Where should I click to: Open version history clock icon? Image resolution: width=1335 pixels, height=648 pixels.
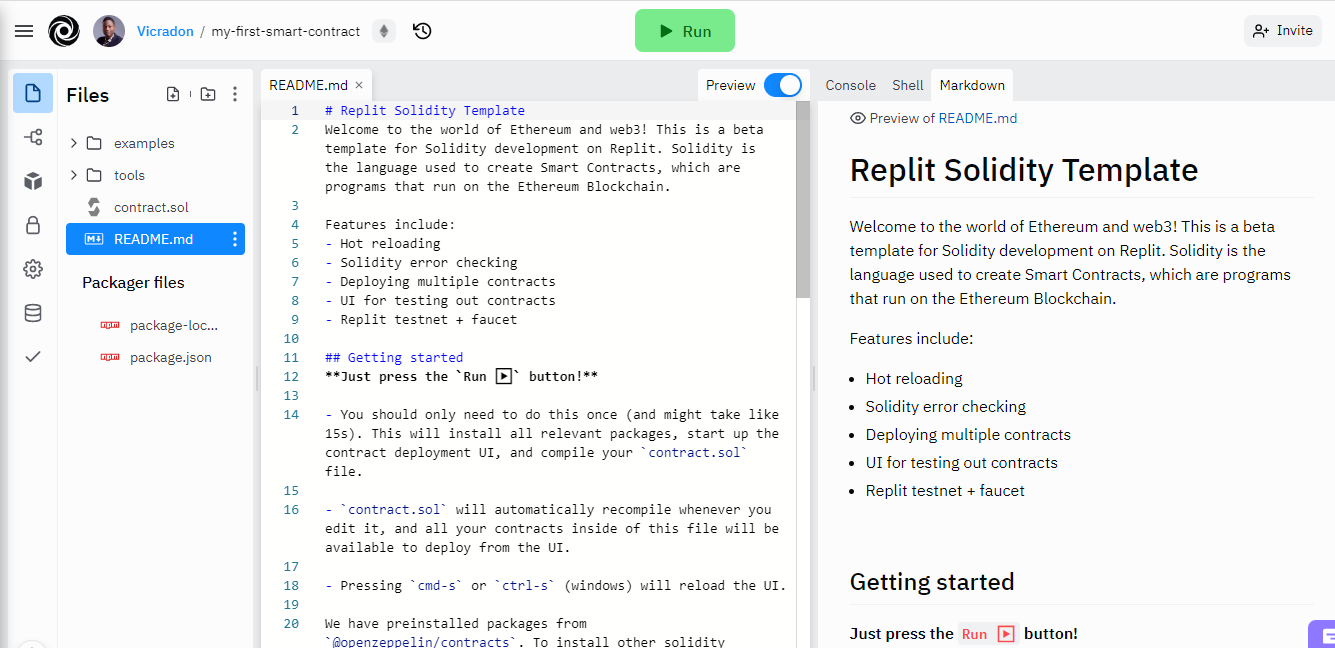tap(422, 31)
